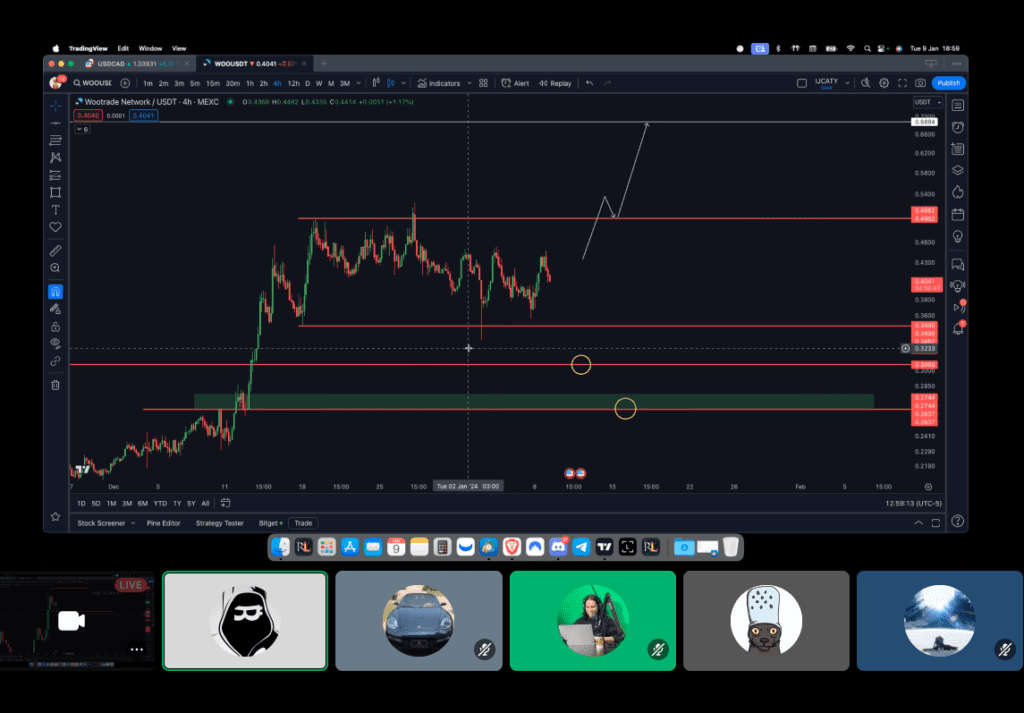Viewport: 1024px width, 713px height.
Task: Switch to the Pine Editor tab
Action: 163,523
